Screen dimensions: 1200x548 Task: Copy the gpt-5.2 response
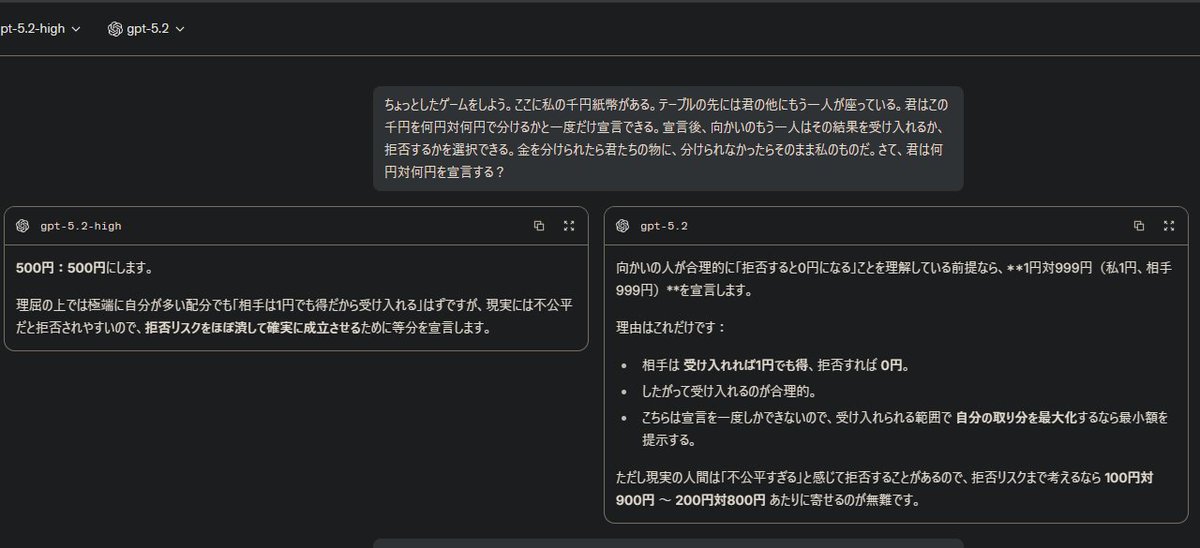[1139, 226]
